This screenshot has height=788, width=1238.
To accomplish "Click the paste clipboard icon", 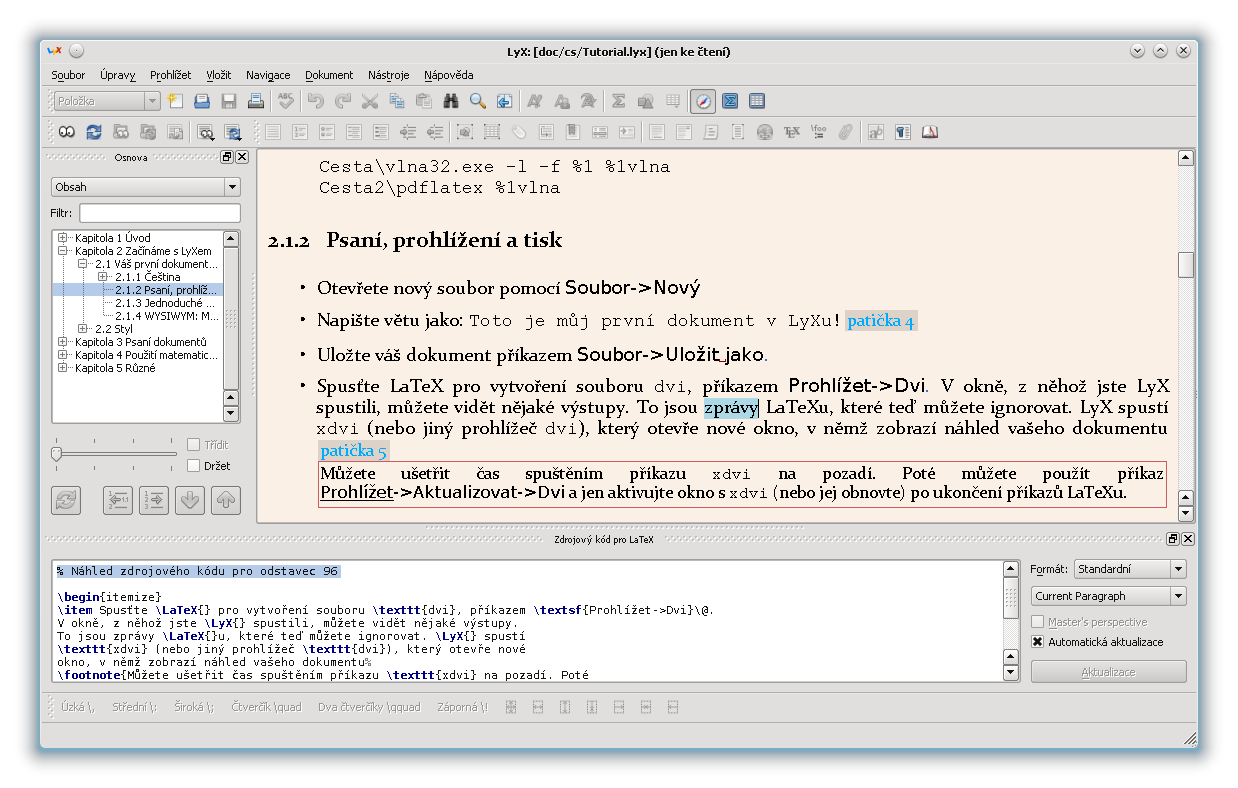I will 424,101.
